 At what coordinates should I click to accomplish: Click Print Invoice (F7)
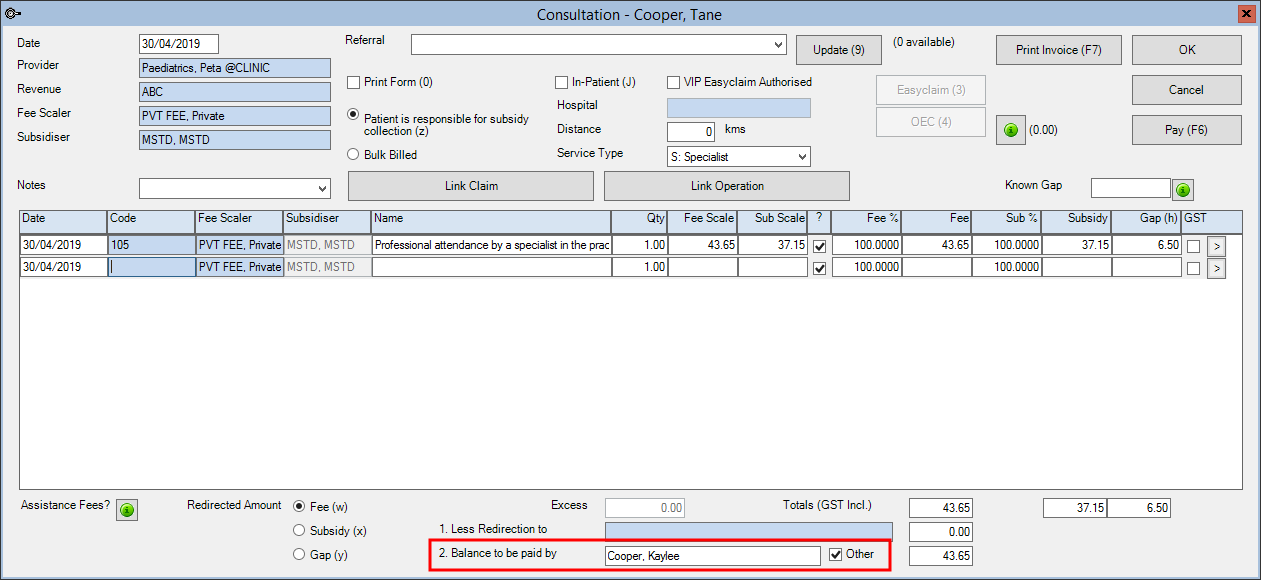1059,50
